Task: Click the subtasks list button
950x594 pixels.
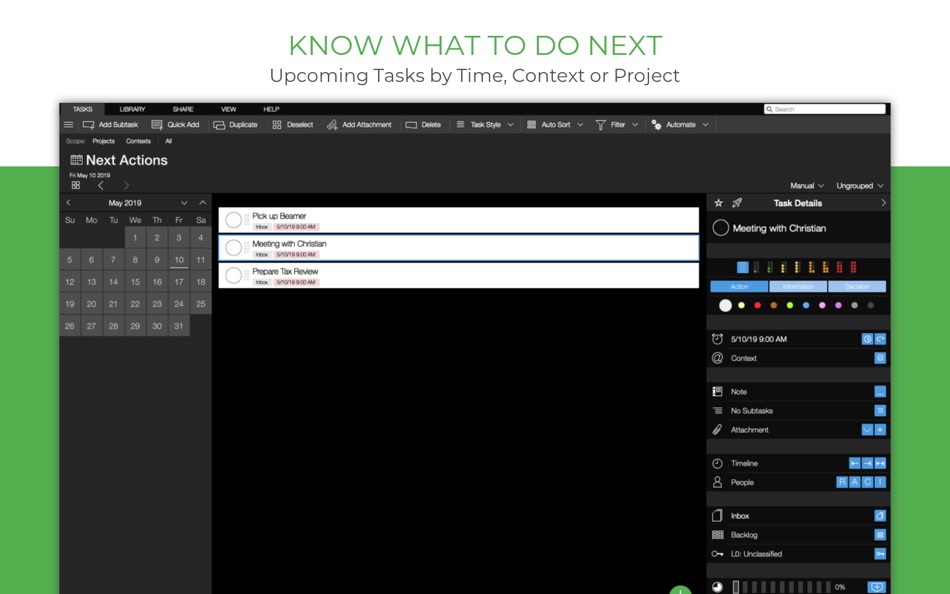Action: click(880, 411)
